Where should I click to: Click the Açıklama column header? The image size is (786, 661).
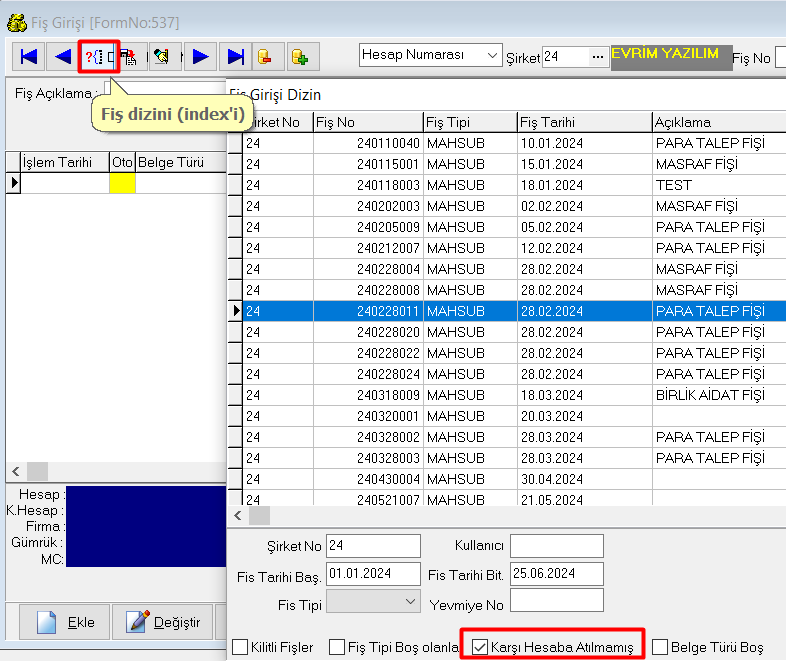point(719,122)
